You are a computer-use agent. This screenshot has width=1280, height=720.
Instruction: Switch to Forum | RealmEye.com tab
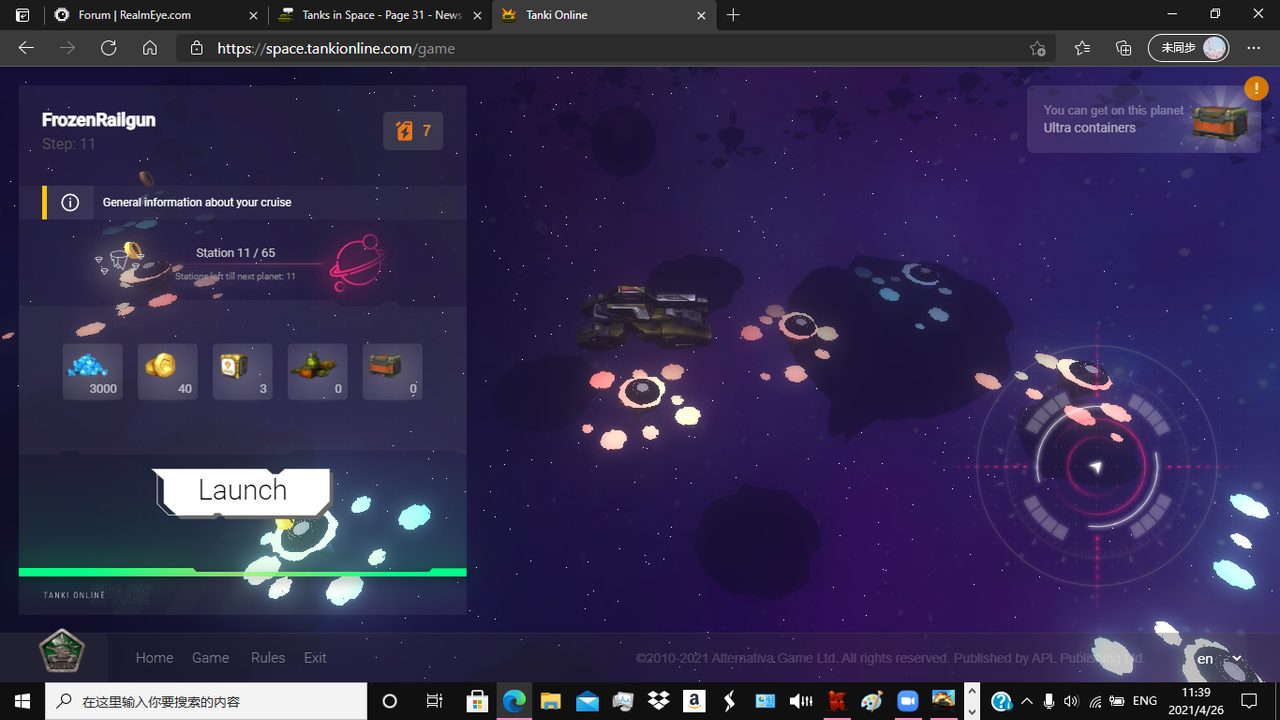pos(156,15)
